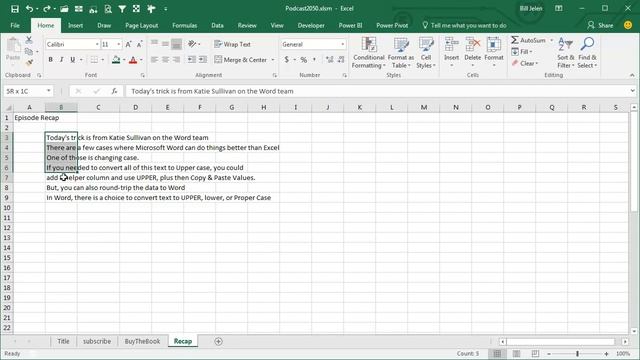The height and width of the screenshot is (360, 640).
Task: Redo the last action
Action: 47,9
